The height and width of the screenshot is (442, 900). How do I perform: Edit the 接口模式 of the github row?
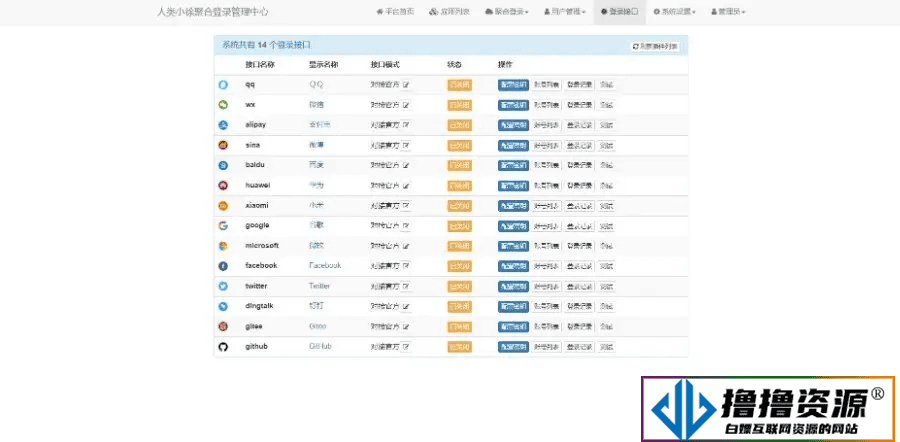click(406, 347)
